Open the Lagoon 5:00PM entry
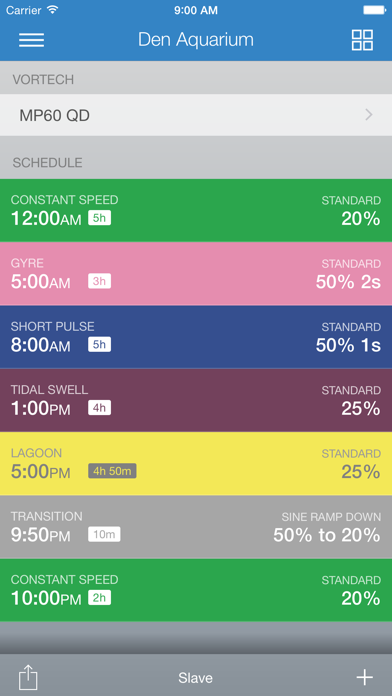 tap(196, 463)
